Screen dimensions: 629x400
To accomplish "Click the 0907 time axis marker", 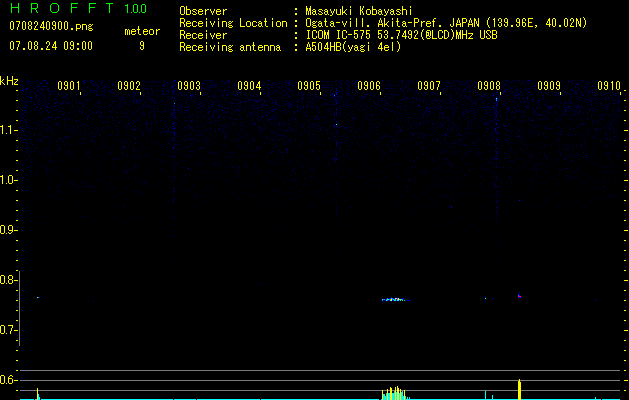I will click(428, 86).
